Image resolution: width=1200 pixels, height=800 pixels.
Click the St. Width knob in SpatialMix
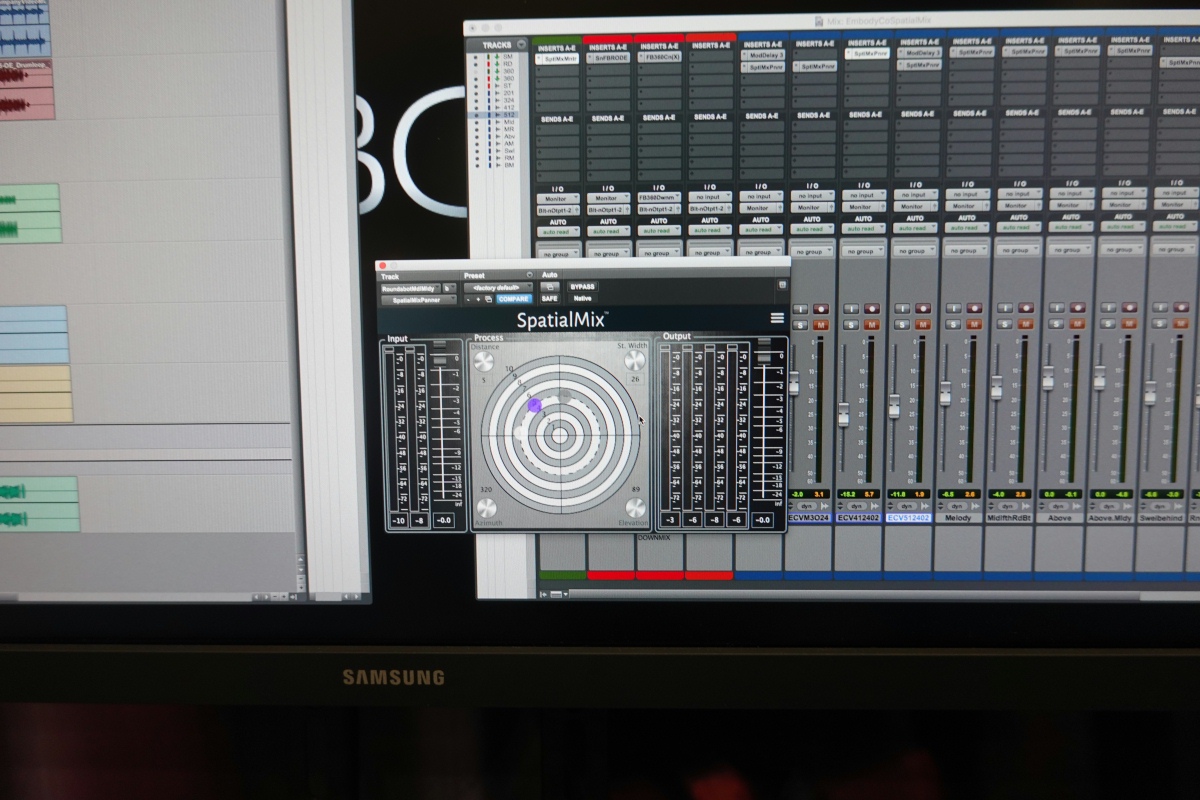634,361
